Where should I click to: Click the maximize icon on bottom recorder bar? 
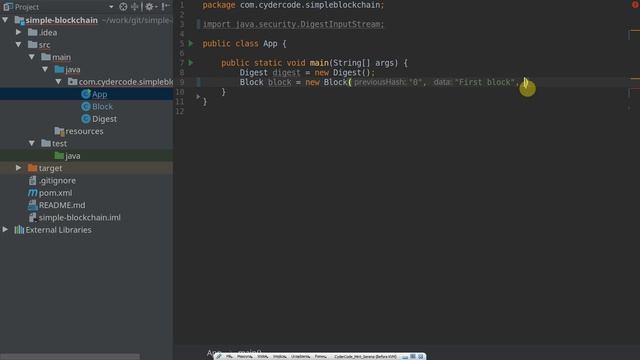[x=413, y=356]
